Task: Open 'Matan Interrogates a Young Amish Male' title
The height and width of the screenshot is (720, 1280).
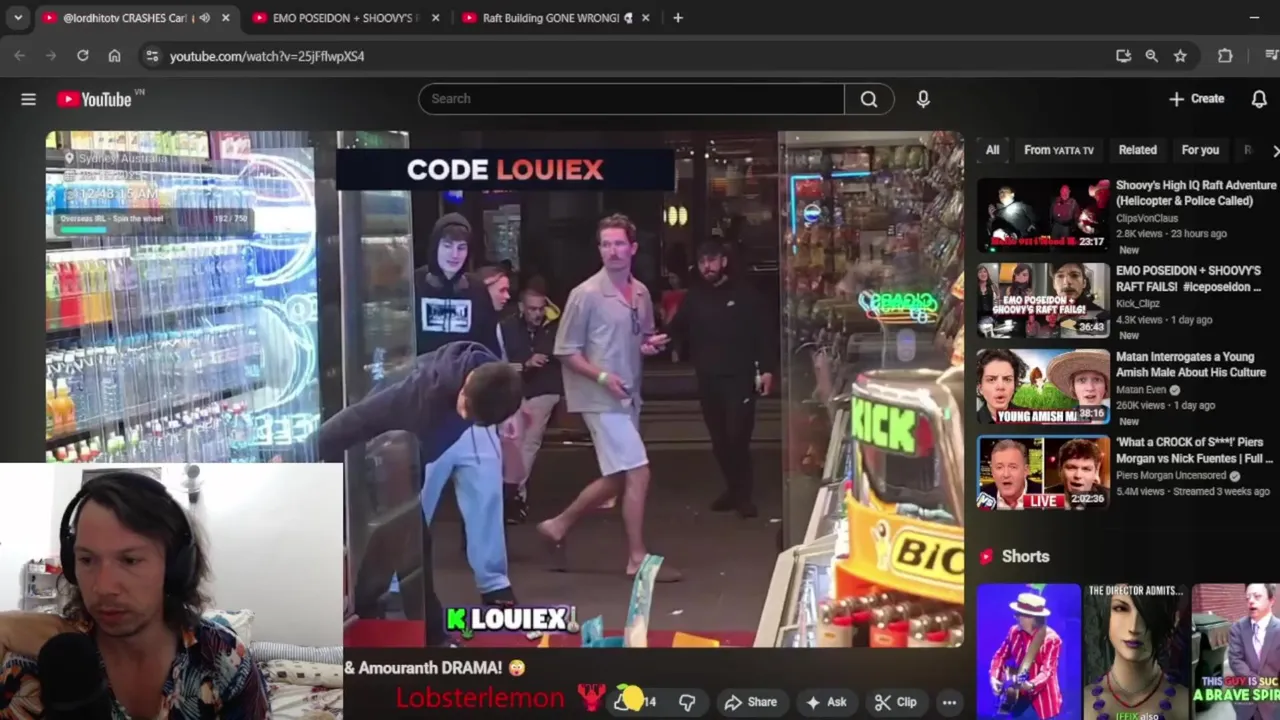Action: tap(1191, 364)
